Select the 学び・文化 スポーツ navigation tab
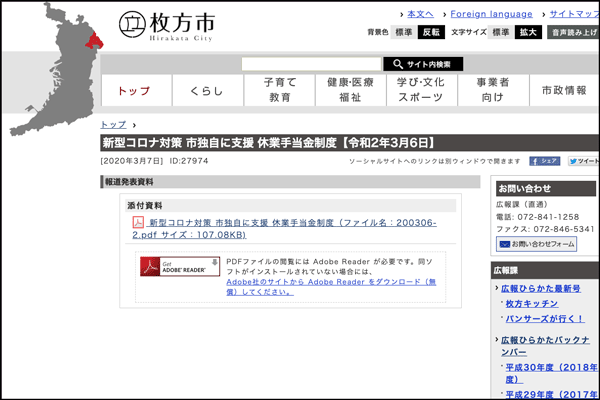This screenshot has width=600, height=400. pyautogui.click(x=422, y=90)
